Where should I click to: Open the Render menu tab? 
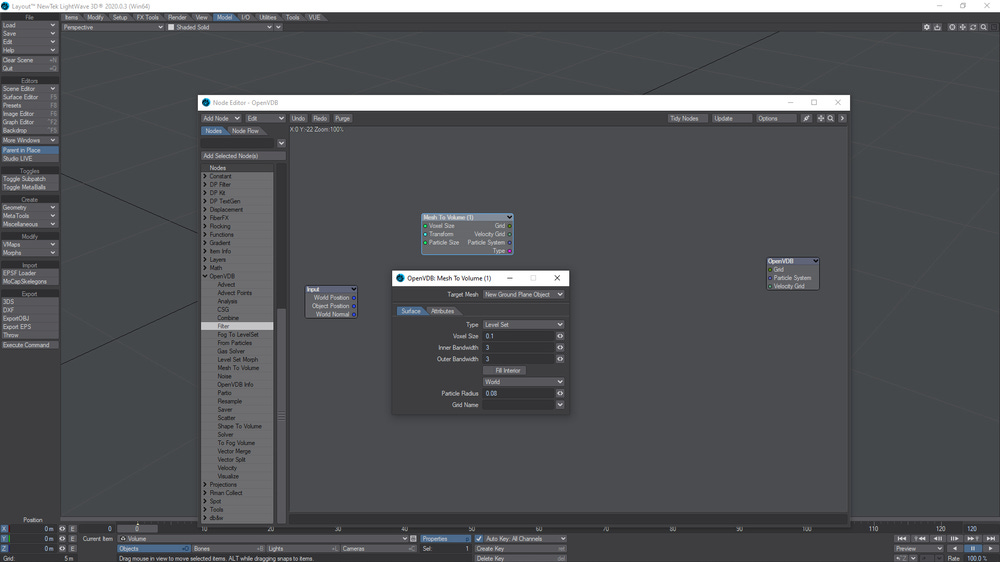point(177,18)
